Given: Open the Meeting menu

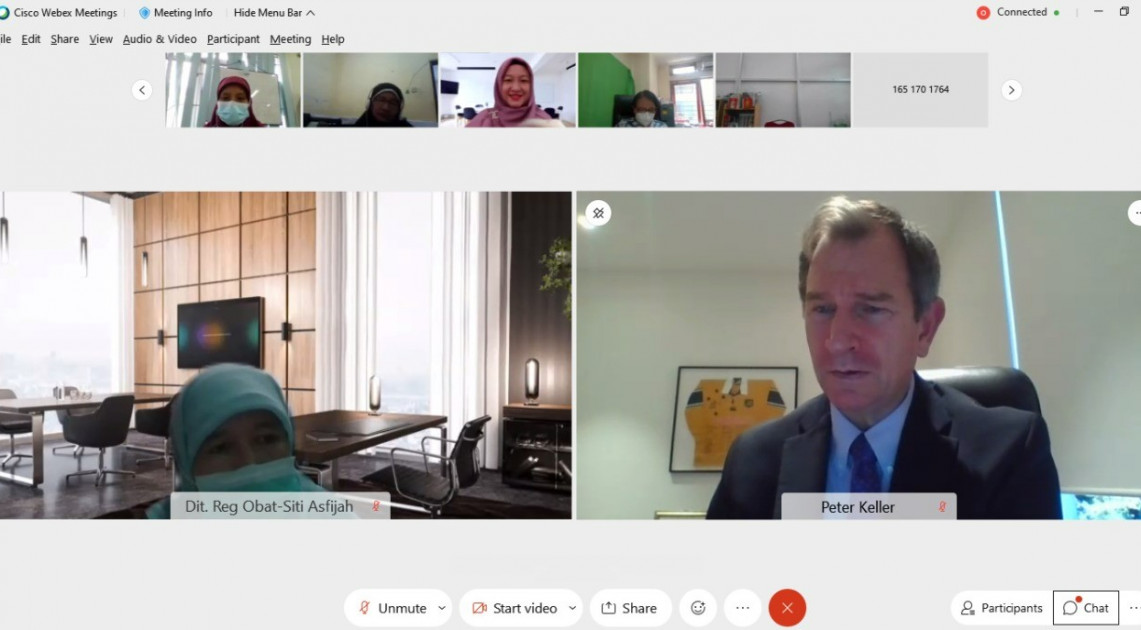Looking at the screenshot, I should click(290, 39).
